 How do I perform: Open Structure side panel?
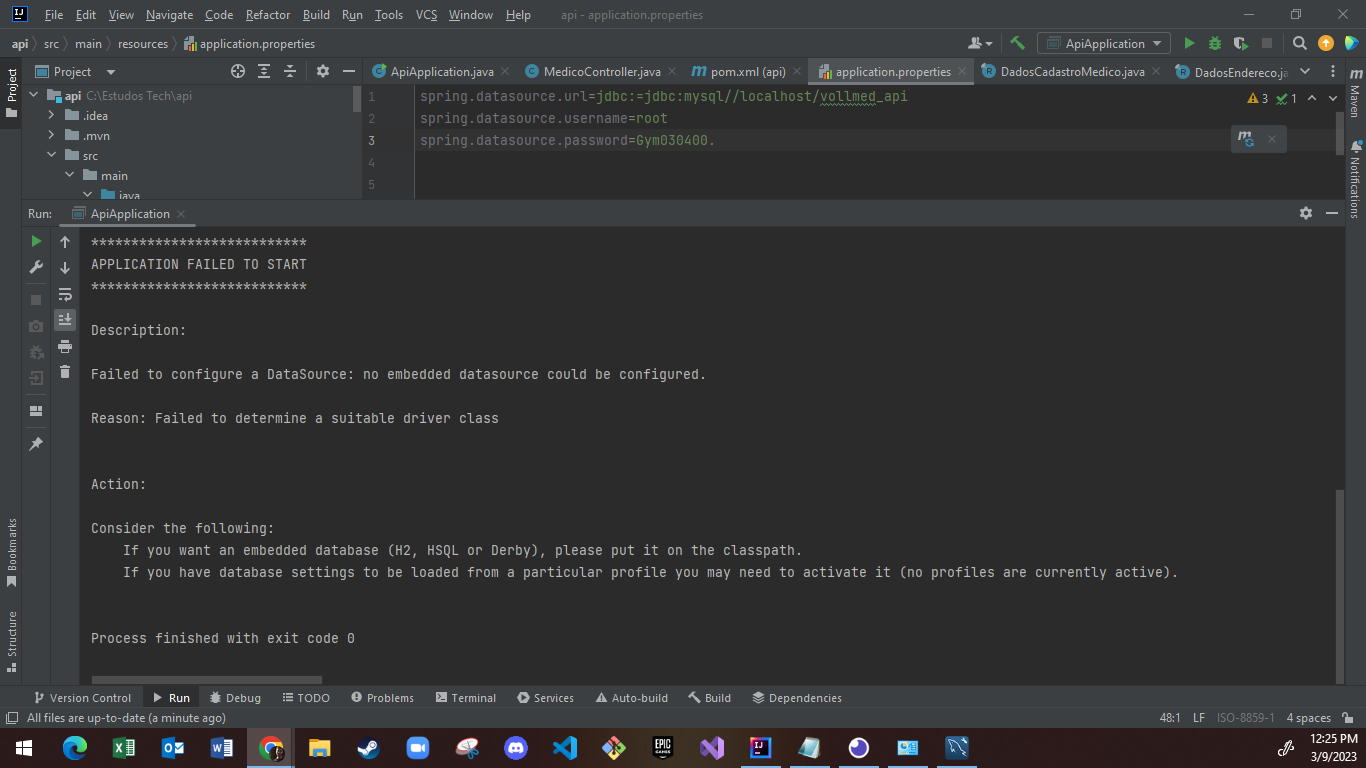[12, 640]
